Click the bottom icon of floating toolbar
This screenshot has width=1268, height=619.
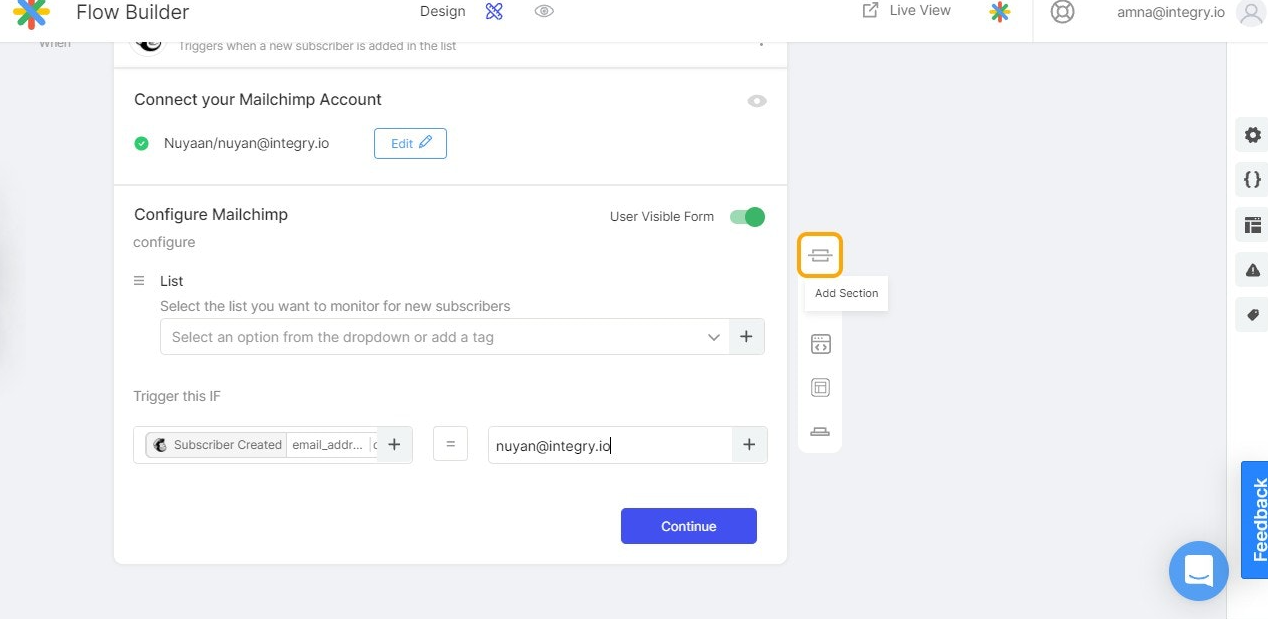point(820,431)
